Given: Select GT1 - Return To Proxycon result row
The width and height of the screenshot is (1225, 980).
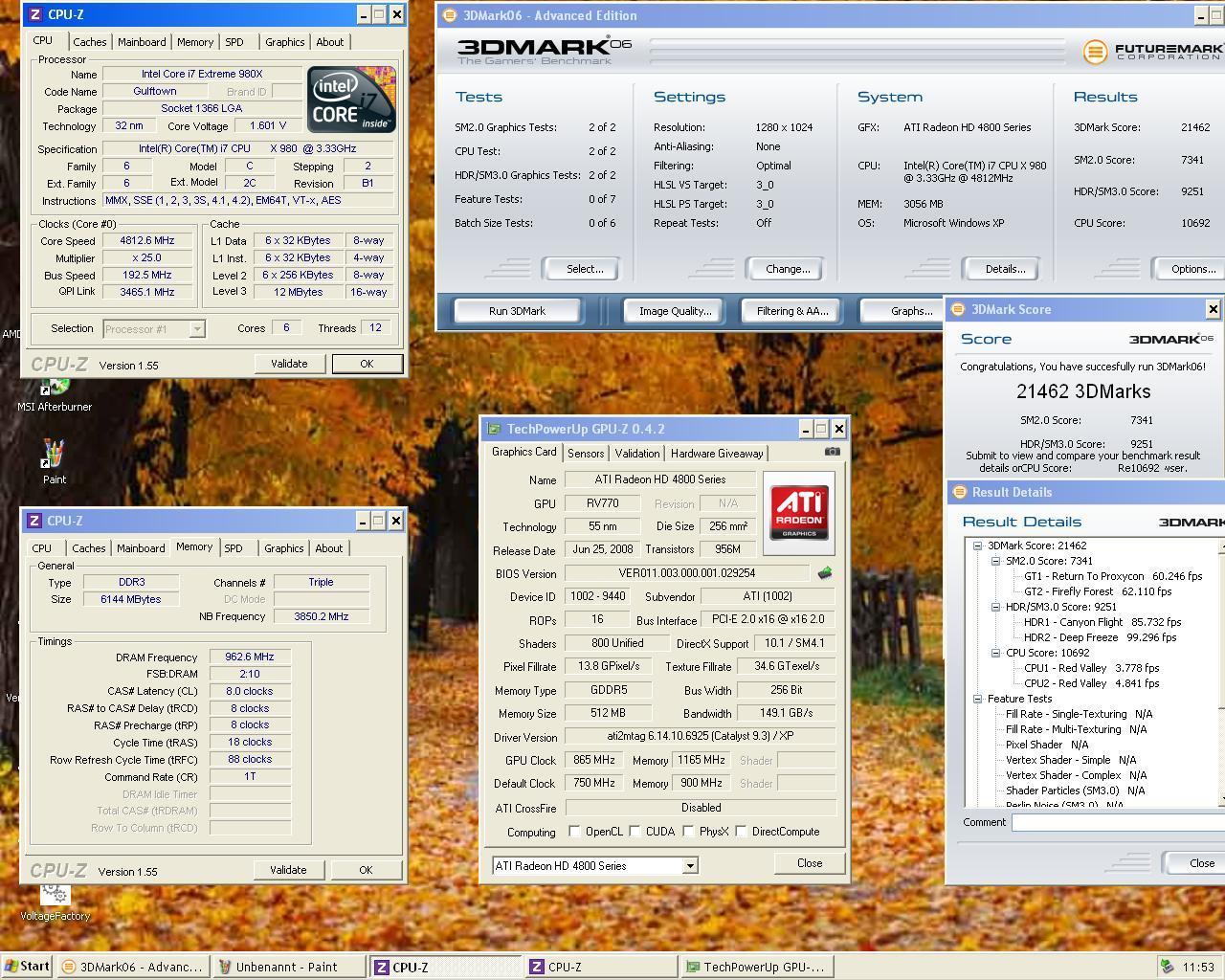Looking at the screenshot, I should pos(1113,576).
